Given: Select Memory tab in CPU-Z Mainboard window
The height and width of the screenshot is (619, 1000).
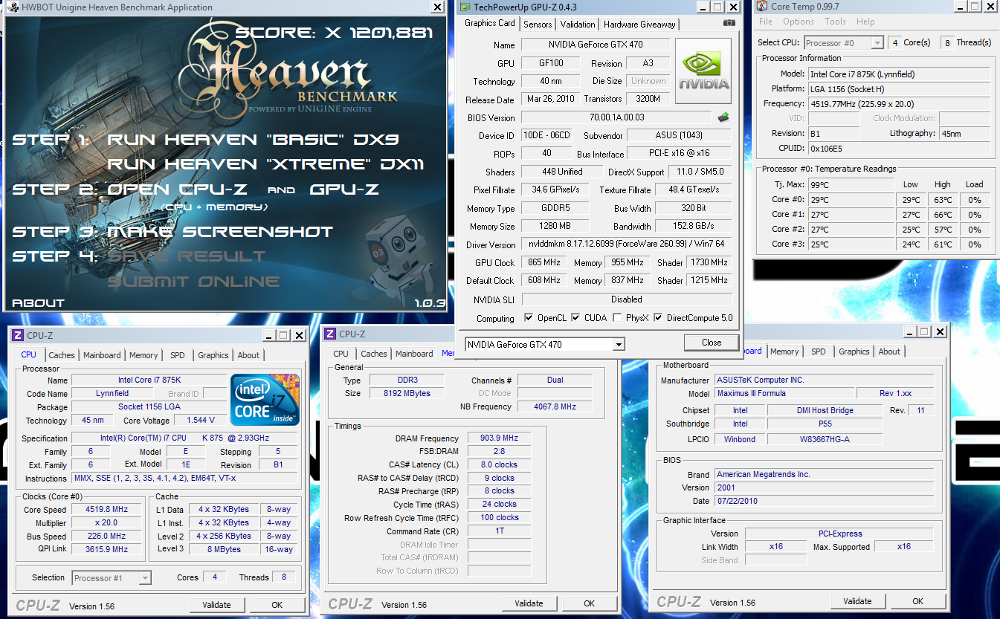Looking at the screenshot, I should (x=784, y=351).
